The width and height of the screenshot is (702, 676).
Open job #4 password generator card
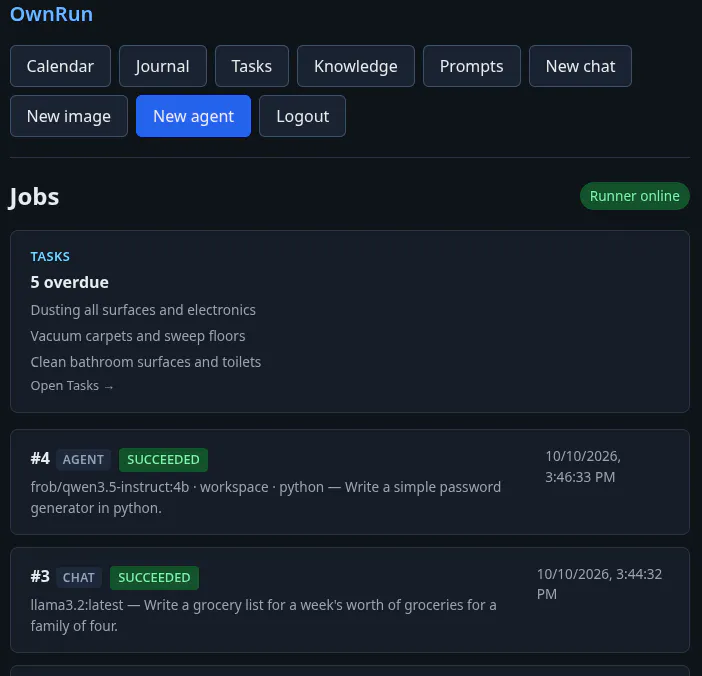(350, 482)
